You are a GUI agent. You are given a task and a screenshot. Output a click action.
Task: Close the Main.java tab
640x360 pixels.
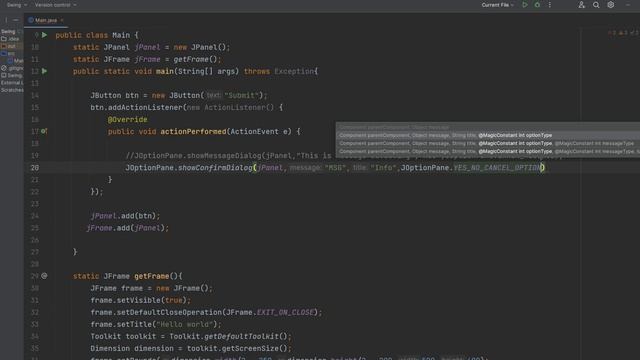pyautogui.click(x=62, y=20)
